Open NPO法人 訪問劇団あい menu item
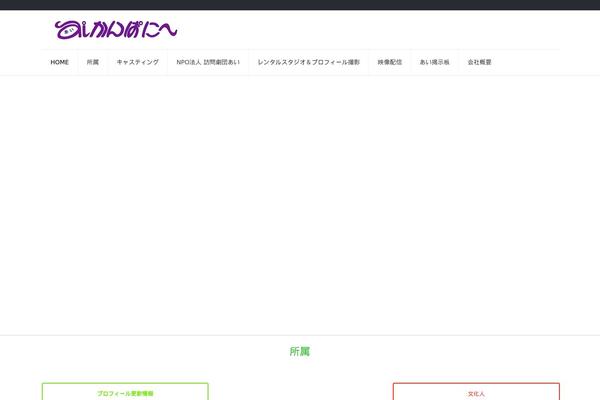The image size is (600, 400). pyautogui.click(x=208, y=62)
